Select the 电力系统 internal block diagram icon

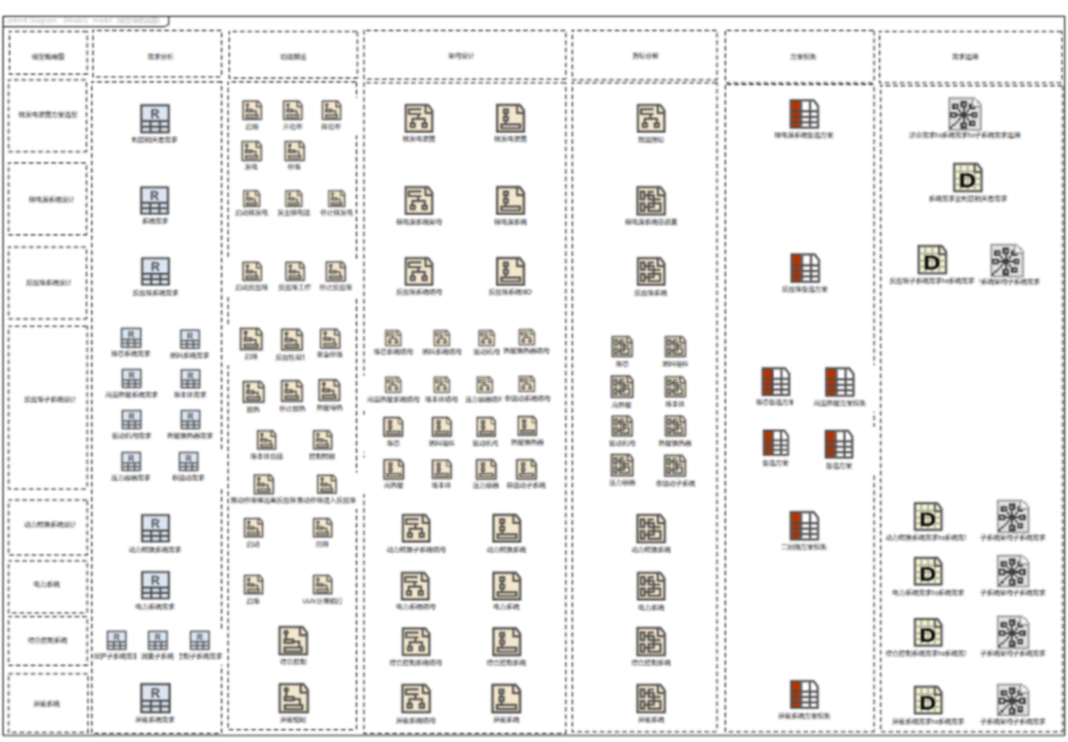click(x=651, y=586)
